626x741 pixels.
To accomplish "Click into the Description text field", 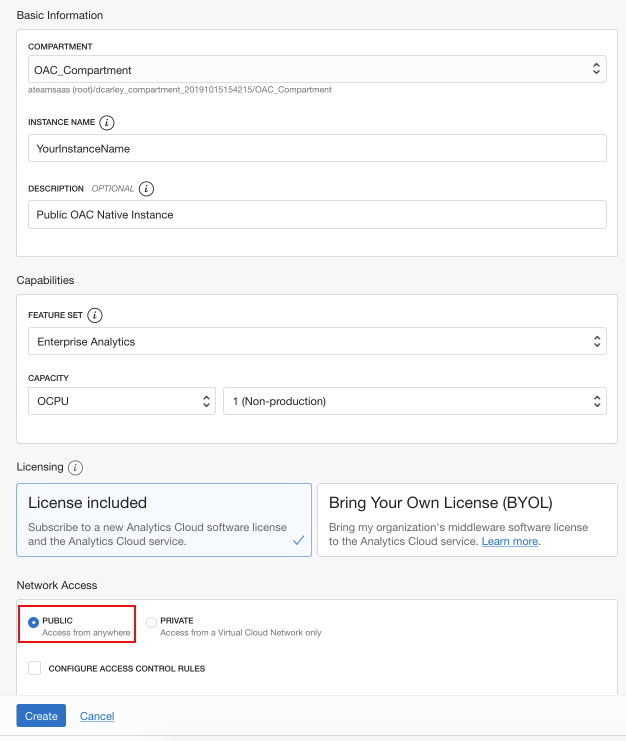I will (317, 214).
